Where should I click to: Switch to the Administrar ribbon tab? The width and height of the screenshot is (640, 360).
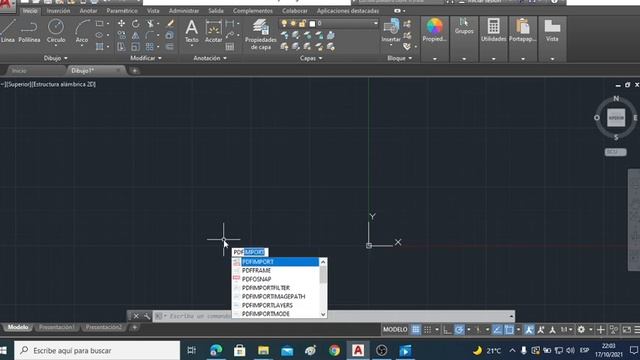(184, 11)
